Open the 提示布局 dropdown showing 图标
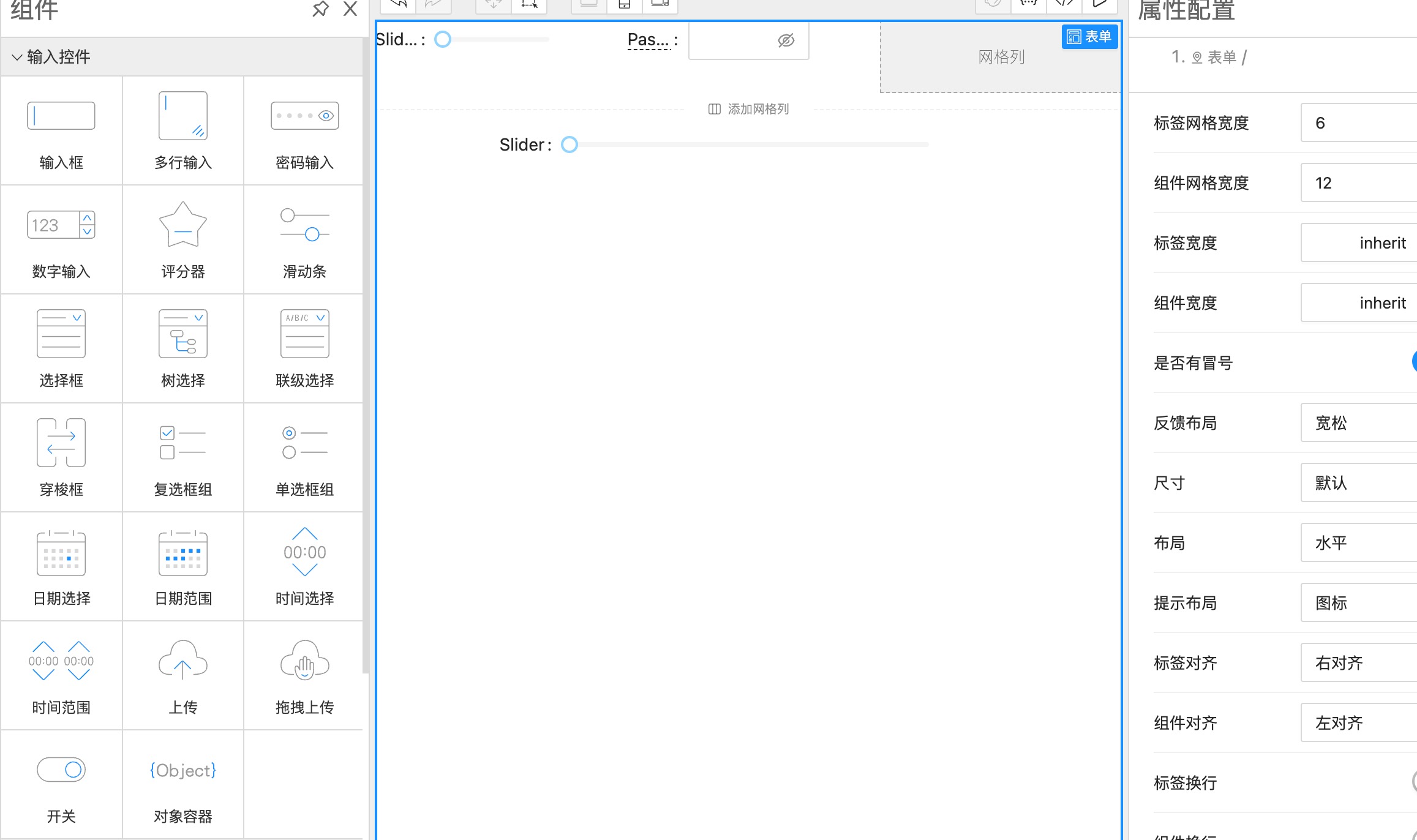This screenshot has width=1417, height=840. pyautogui.click(x=1359, y=603)
